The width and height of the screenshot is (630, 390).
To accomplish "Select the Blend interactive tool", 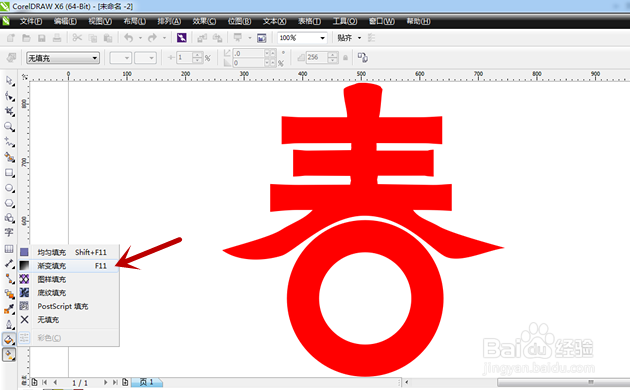I will click(9, 294).
